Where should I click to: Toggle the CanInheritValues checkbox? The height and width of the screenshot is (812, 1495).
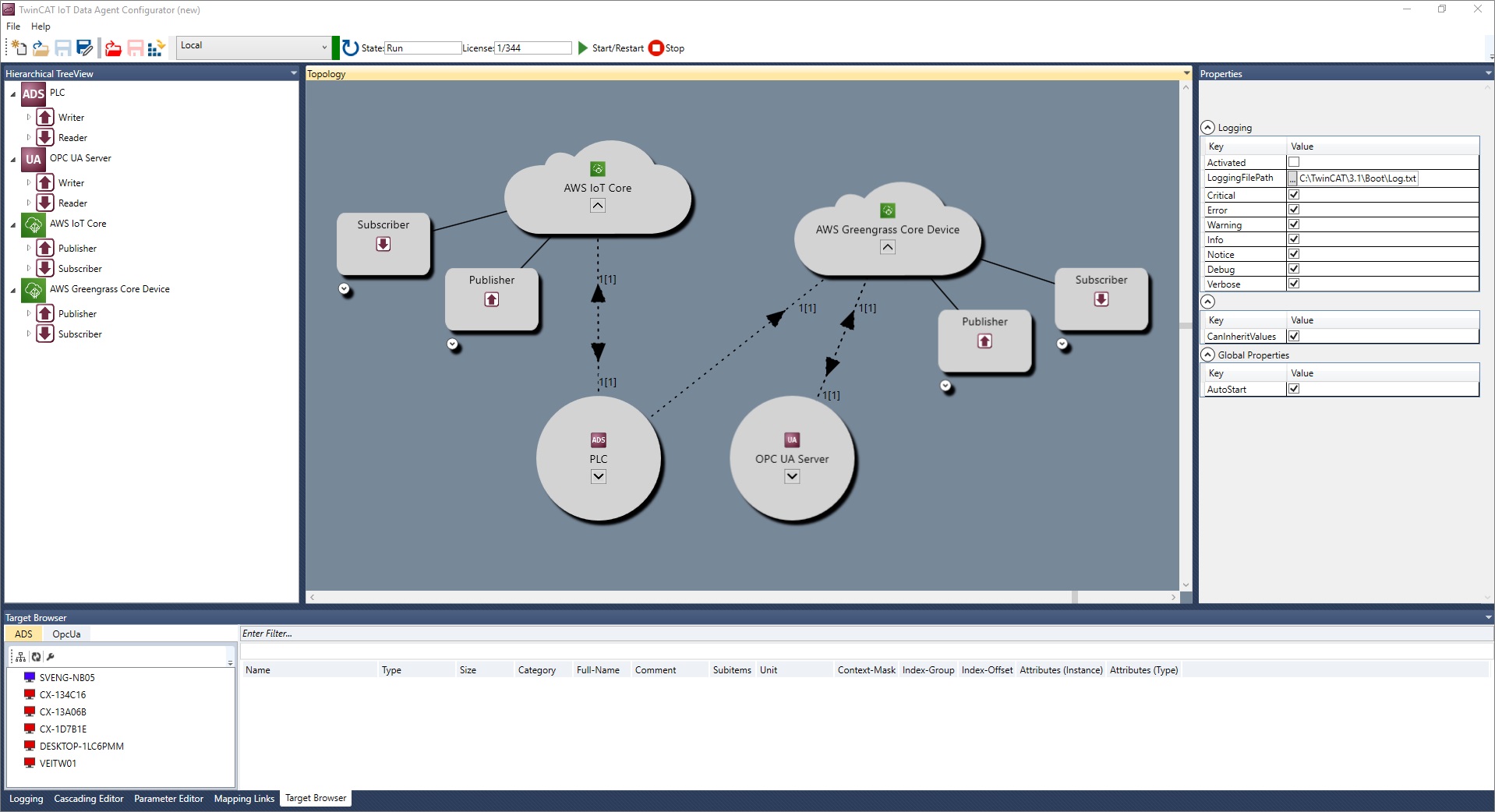pyautogui.click(x=1294, y=336)
